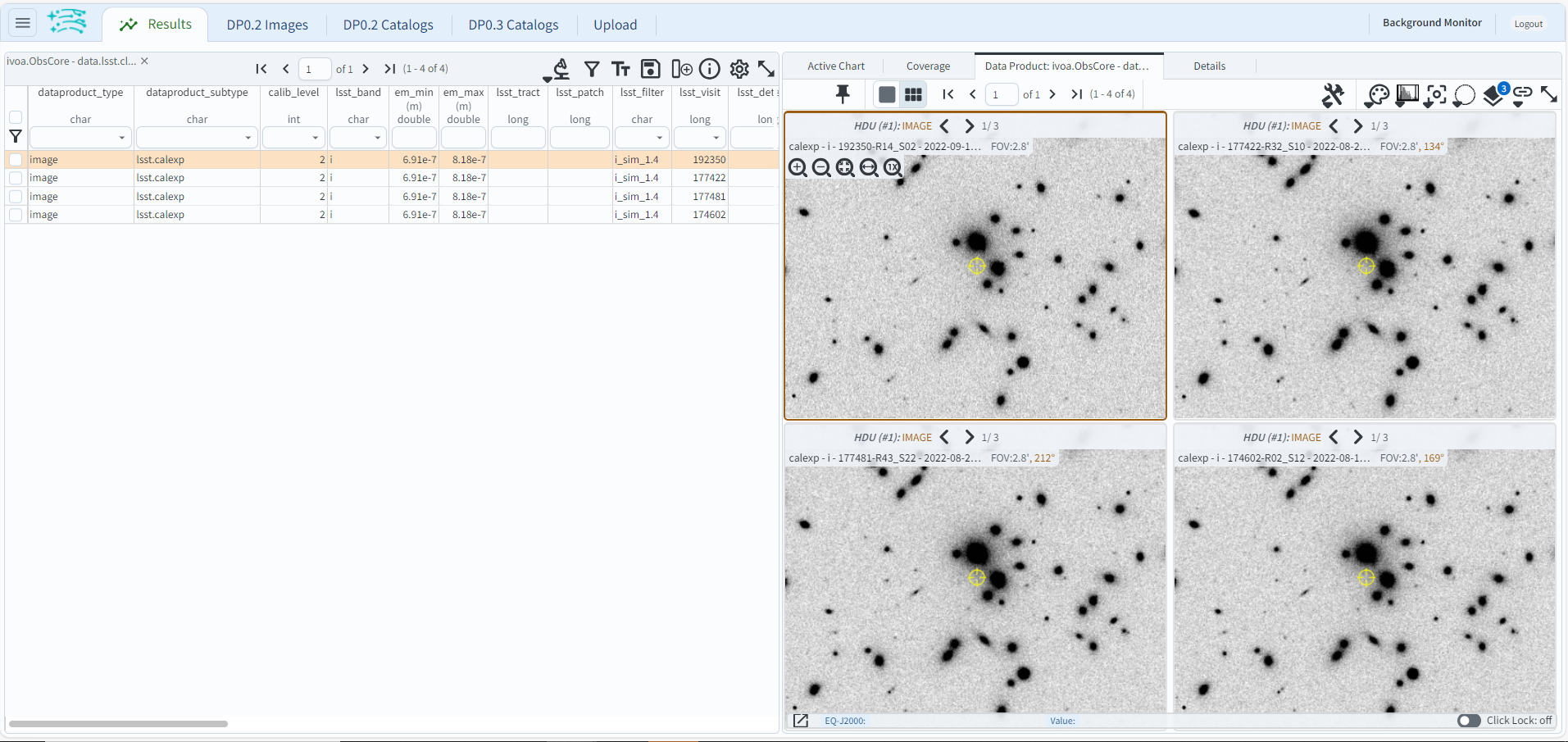Open the image link/lock options
The image size is (1568, 742).
pos(1522,96)
